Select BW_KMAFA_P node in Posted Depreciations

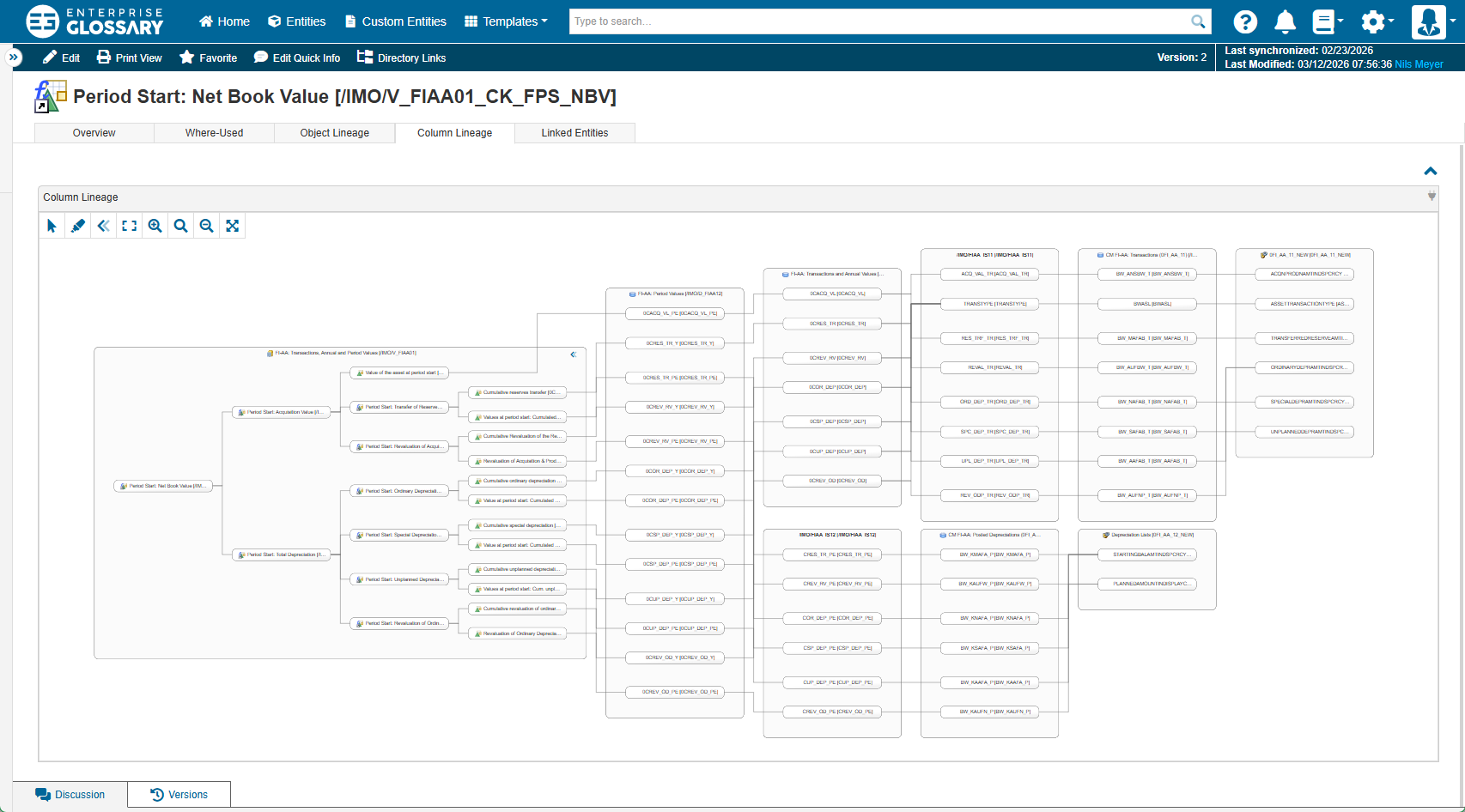coord(989,554)
